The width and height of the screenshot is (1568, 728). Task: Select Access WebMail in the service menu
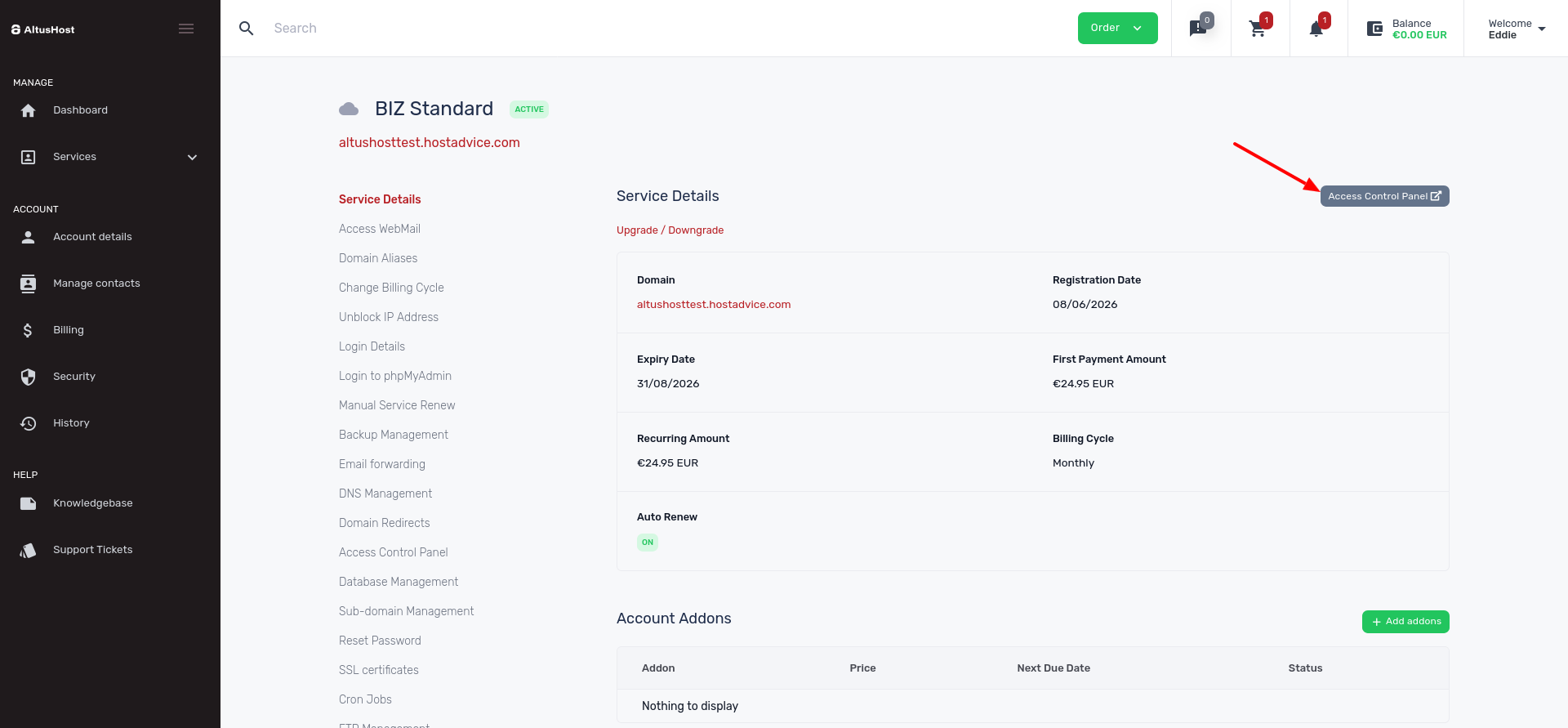(x=380, y=229)
